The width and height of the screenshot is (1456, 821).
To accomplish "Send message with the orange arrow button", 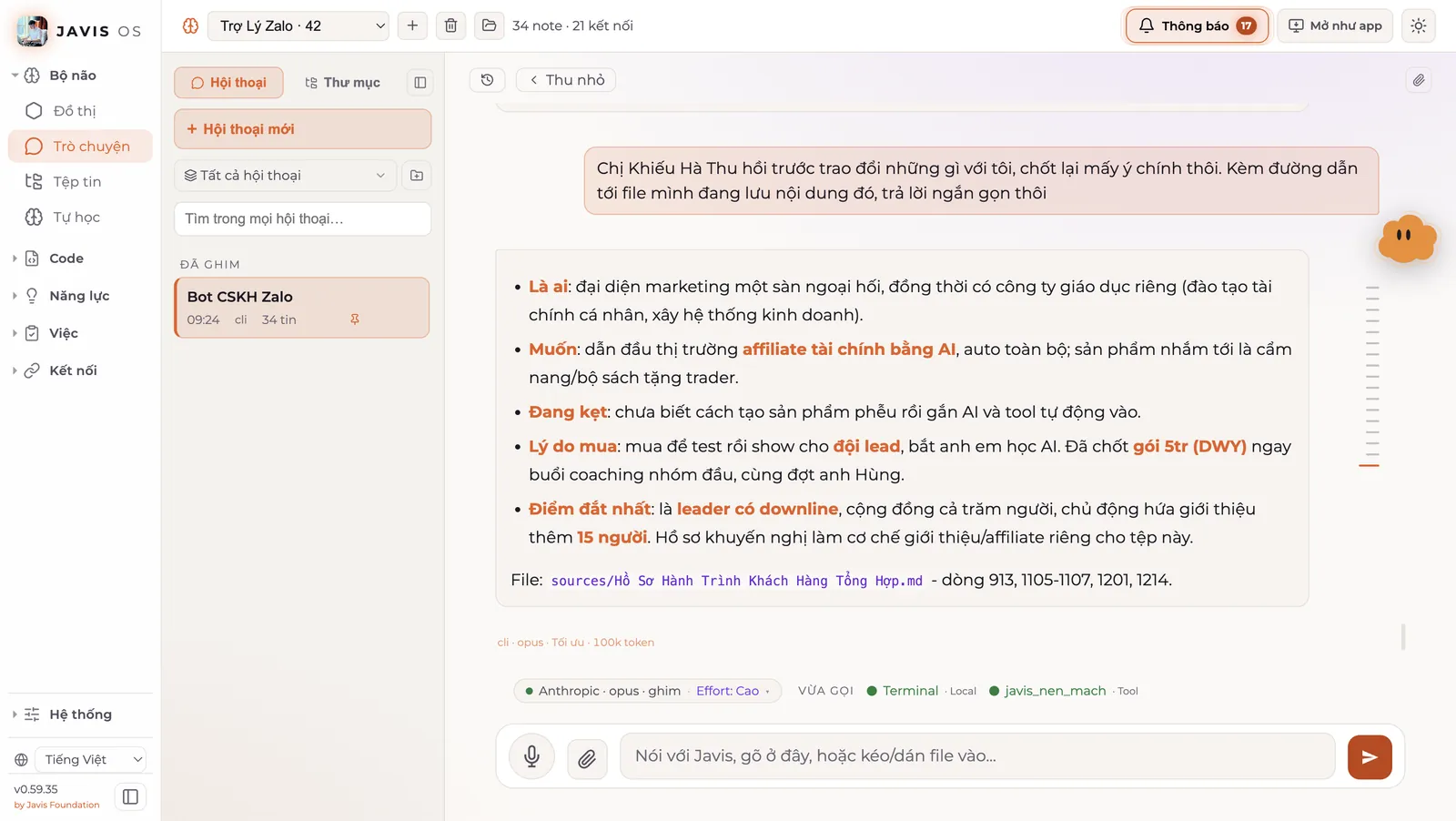I will pos(1370,757).
